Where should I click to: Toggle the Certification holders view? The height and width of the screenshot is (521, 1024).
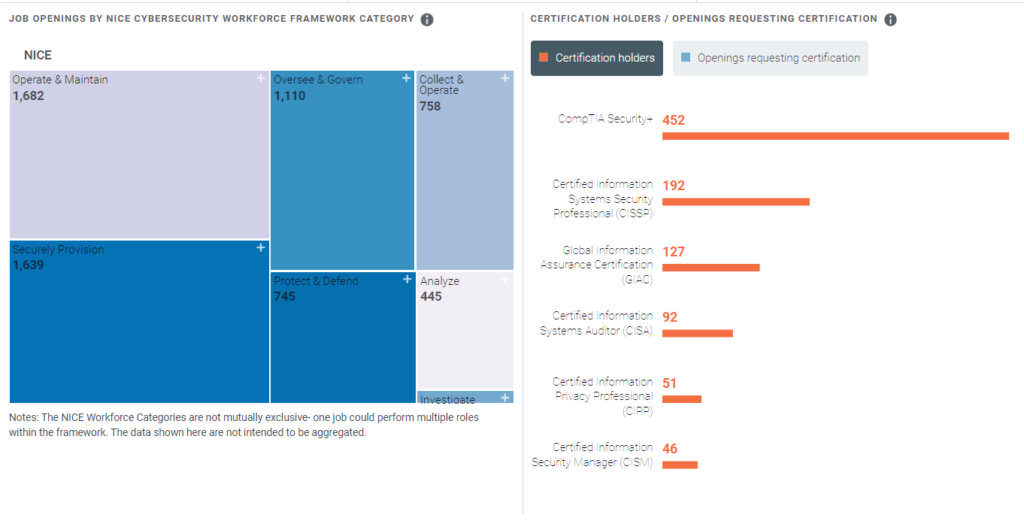596,58
